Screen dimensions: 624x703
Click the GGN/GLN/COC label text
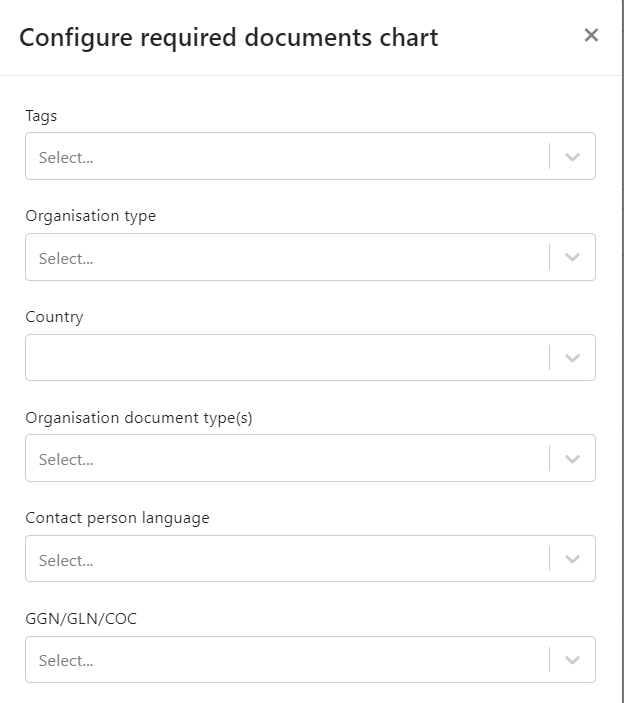[x=81, y=619]
